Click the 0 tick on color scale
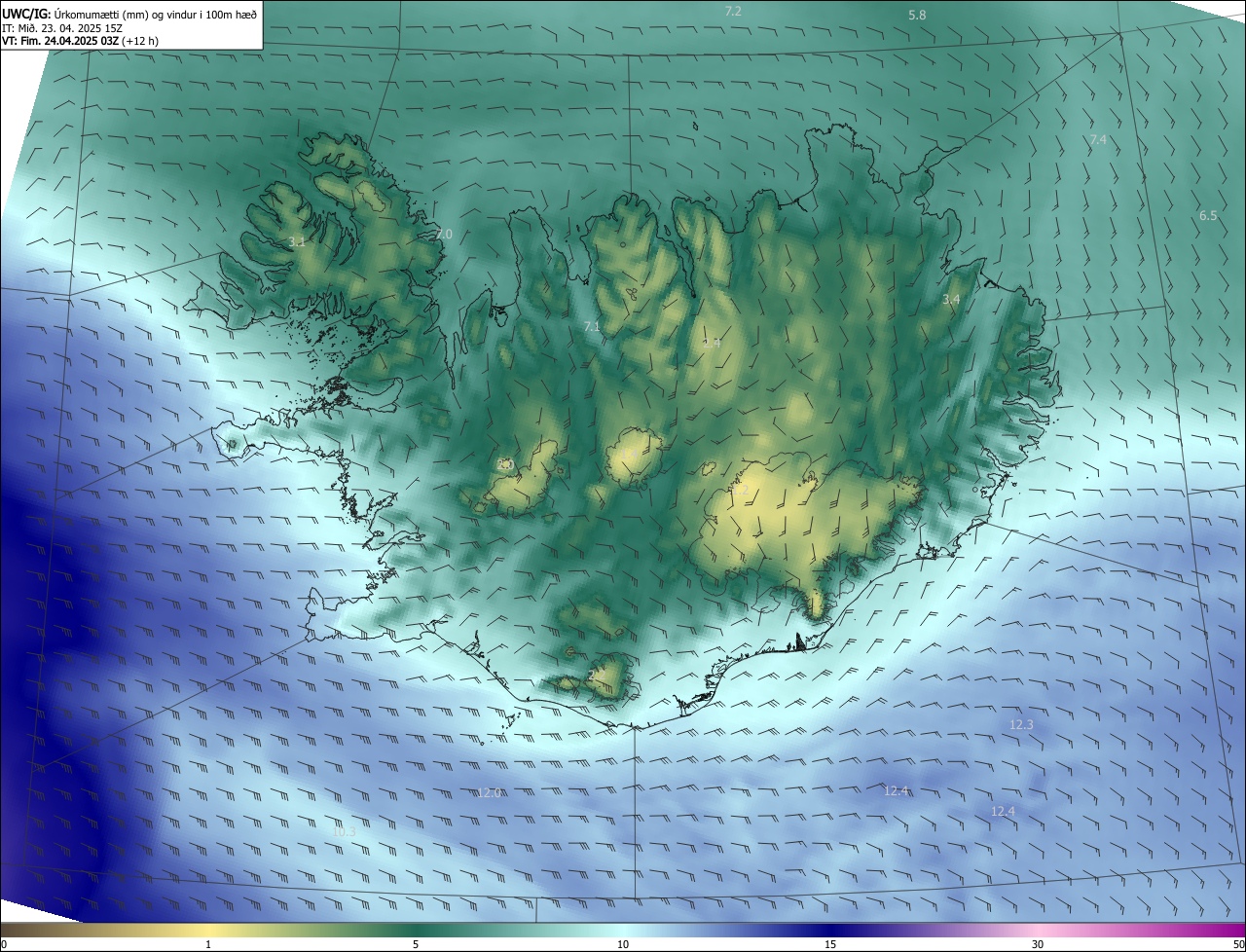 pyautogui.click(x=4, y=944)
